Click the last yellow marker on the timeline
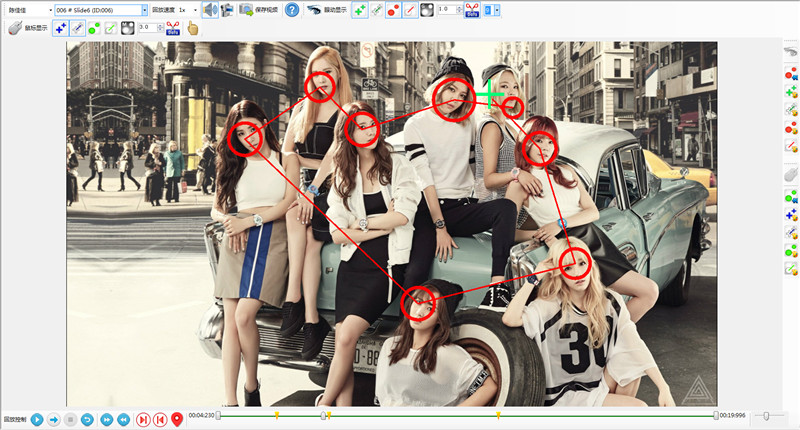 [498, 415]
